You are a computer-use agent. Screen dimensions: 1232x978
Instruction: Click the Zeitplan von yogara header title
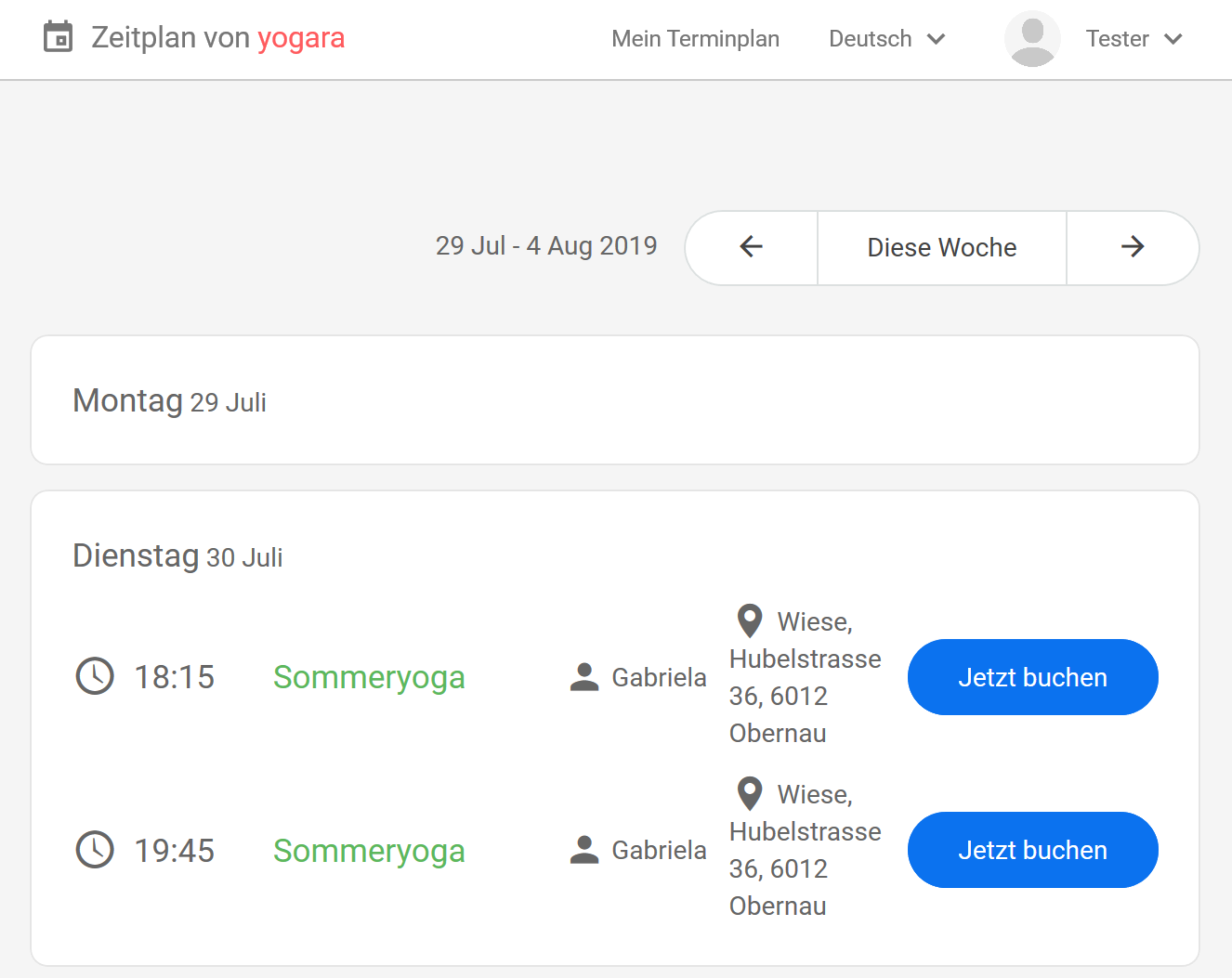(x=218, y=38)
